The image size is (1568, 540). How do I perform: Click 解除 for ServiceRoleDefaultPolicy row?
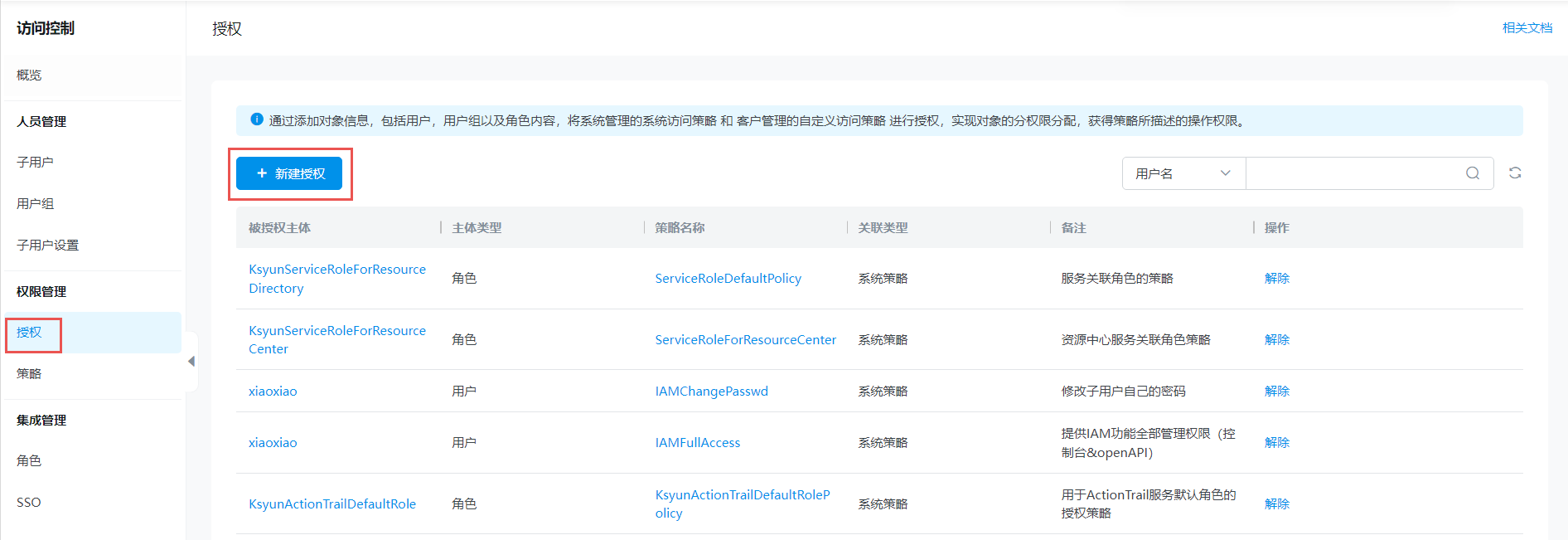[x=1276, y=279]
